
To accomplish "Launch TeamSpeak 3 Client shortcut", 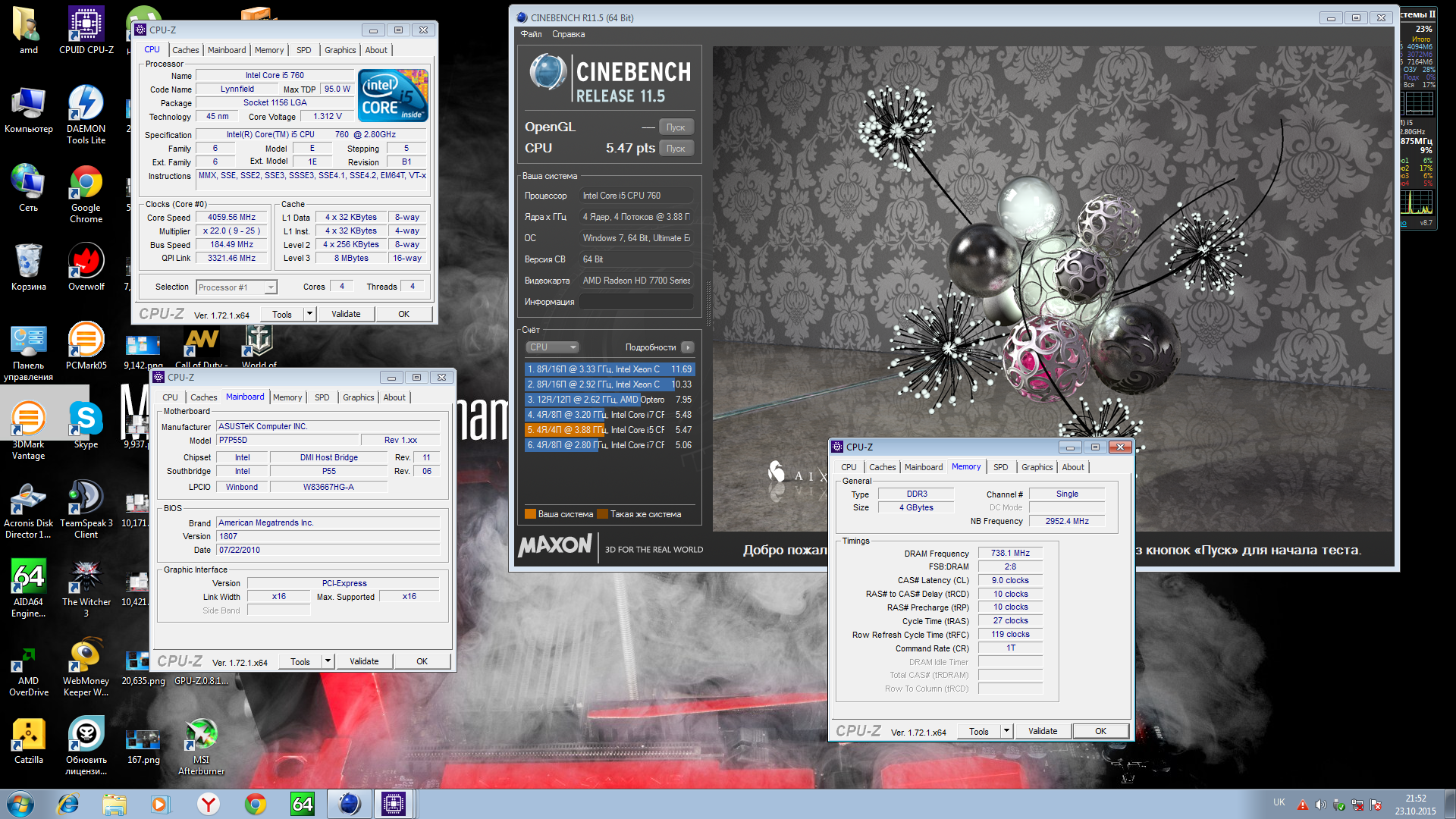I will coord(86,510).
